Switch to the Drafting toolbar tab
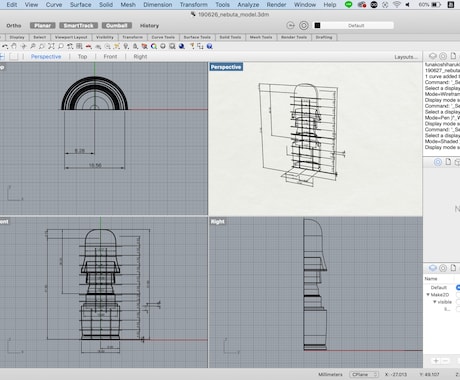 [324, 37]
